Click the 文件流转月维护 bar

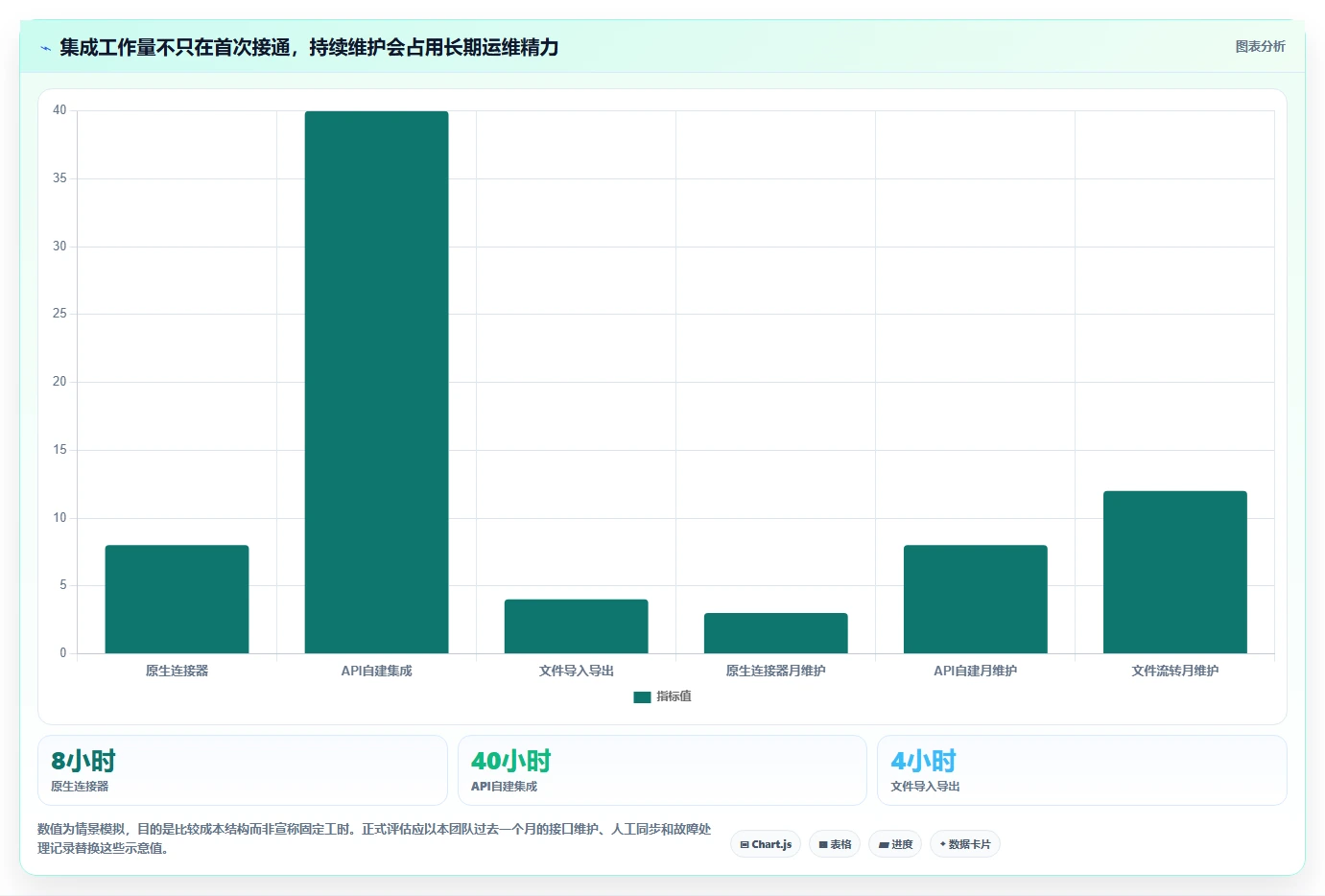pos(1174,573)
